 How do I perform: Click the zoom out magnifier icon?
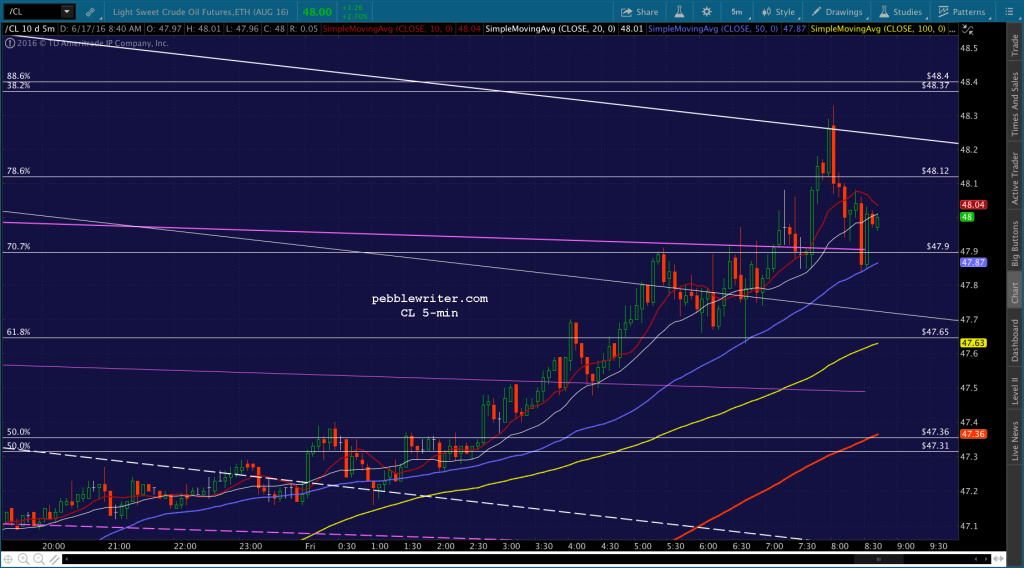[39, 559]
